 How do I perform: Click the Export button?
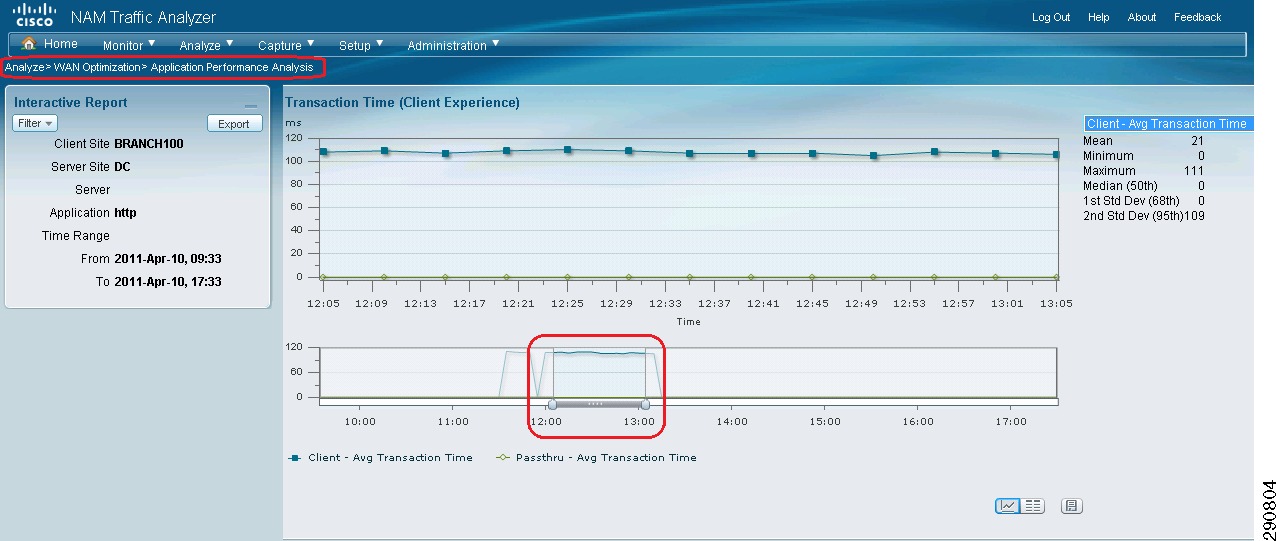[234, 124]
